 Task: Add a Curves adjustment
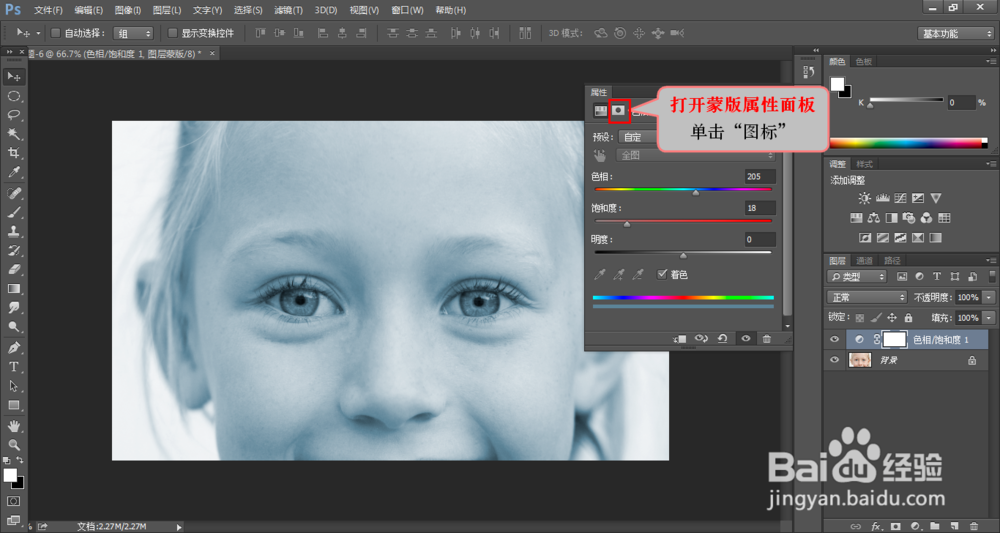[x=901, y=198]
